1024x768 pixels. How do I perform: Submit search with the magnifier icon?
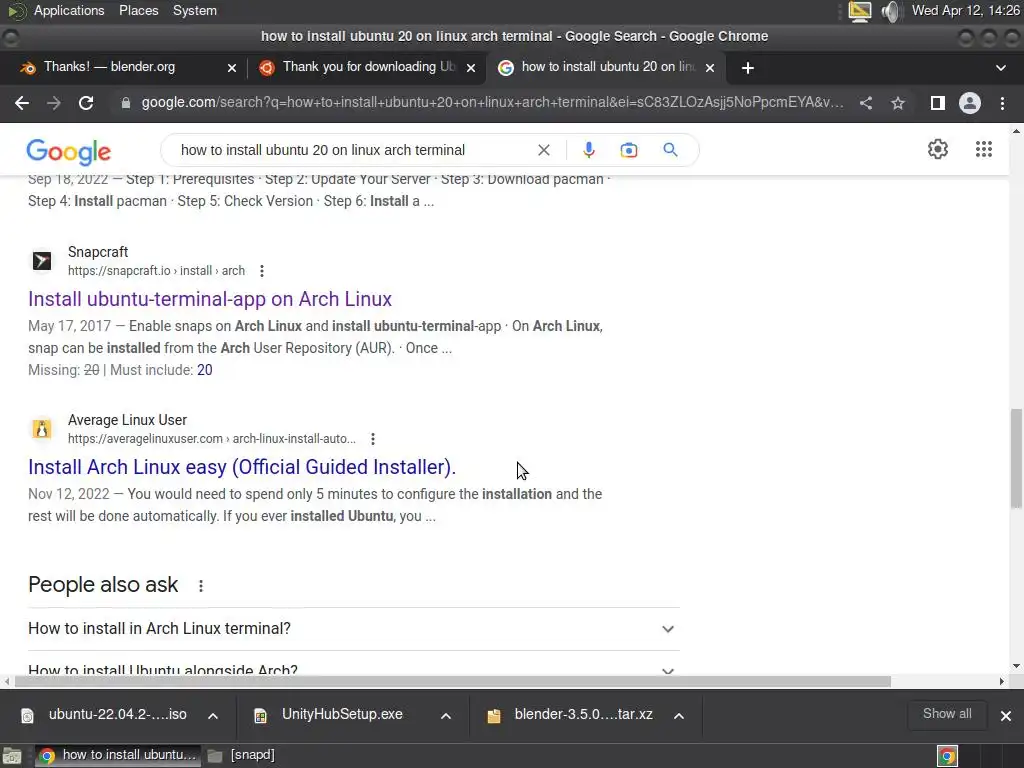click(x=670, y=150)
